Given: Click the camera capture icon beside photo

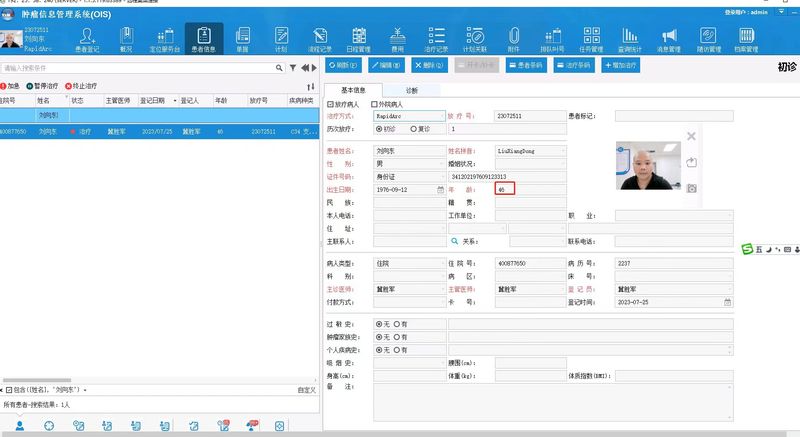Looking at the screenshot, I should [691, 188].
